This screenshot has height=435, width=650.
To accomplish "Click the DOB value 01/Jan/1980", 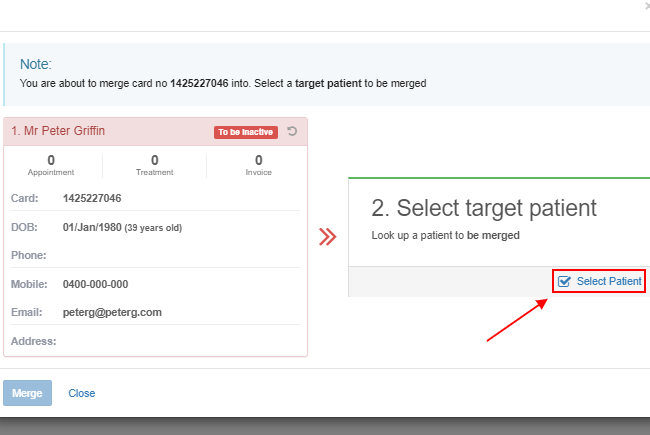I will (92, 227).
